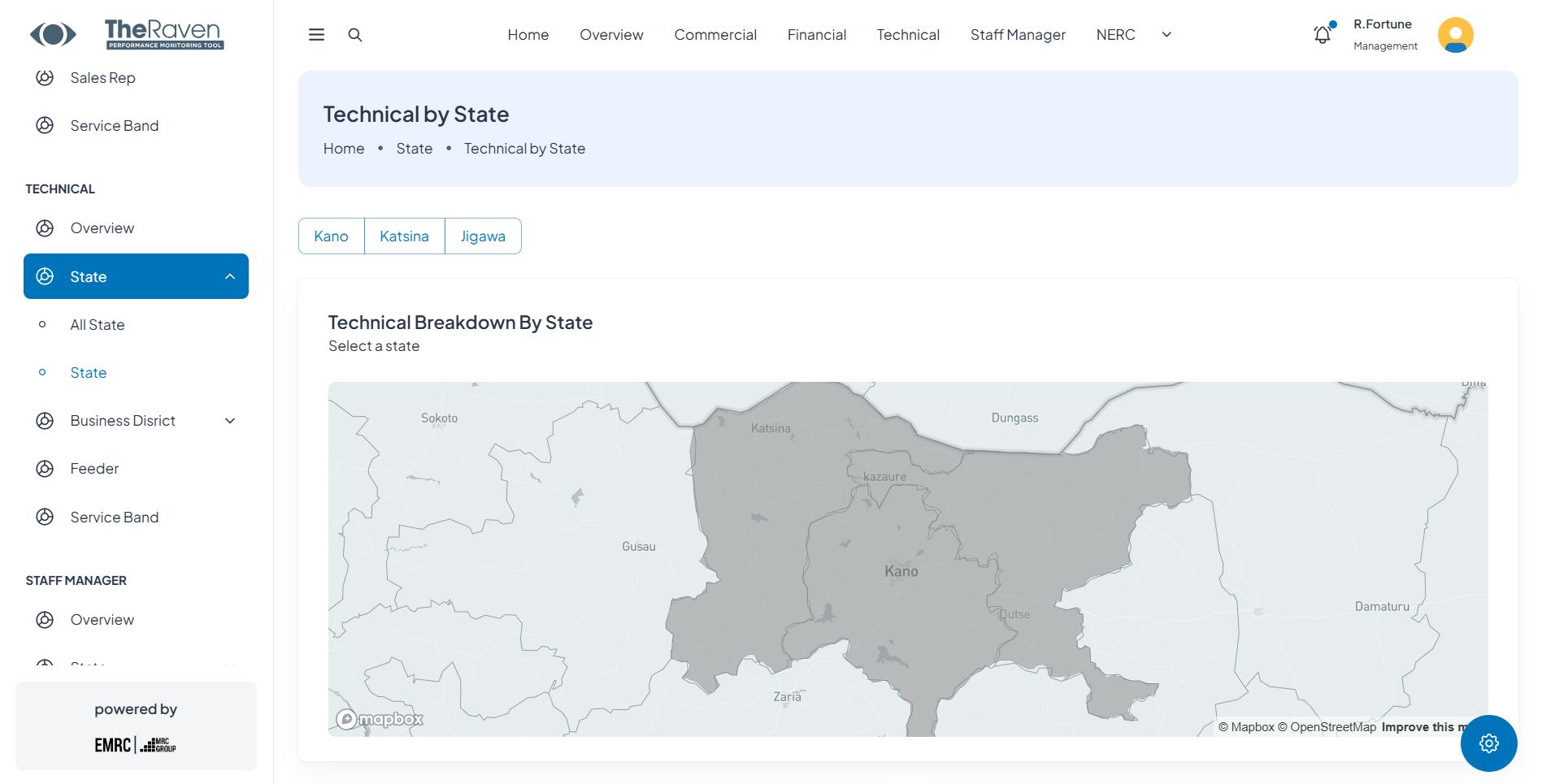This screenshot has width=1542, height=784.
Task: Select the Katsina state filter
Action: (x=404, y=236)
